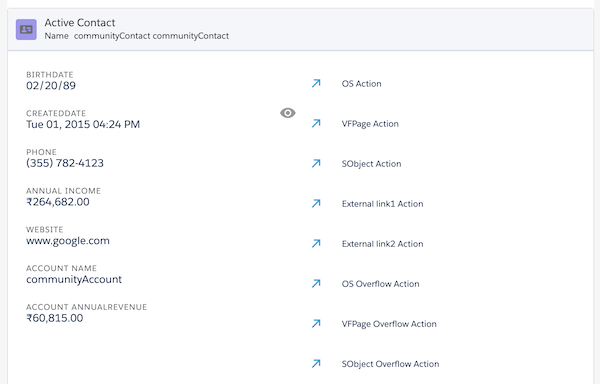Click the purple contact card icon
Screen dimensions: 600x384
pyautogui.click(x=26, y=29)
